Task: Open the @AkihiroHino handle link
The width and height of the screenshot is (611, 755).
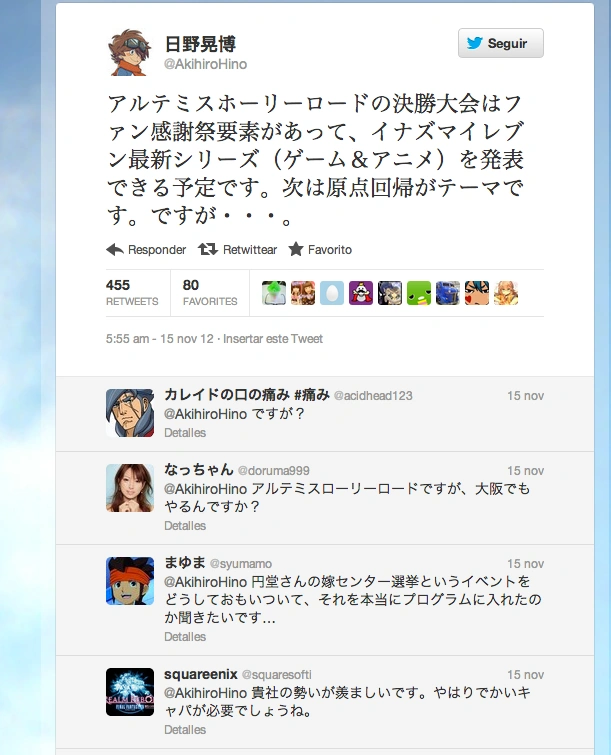Action: point(206,64)
